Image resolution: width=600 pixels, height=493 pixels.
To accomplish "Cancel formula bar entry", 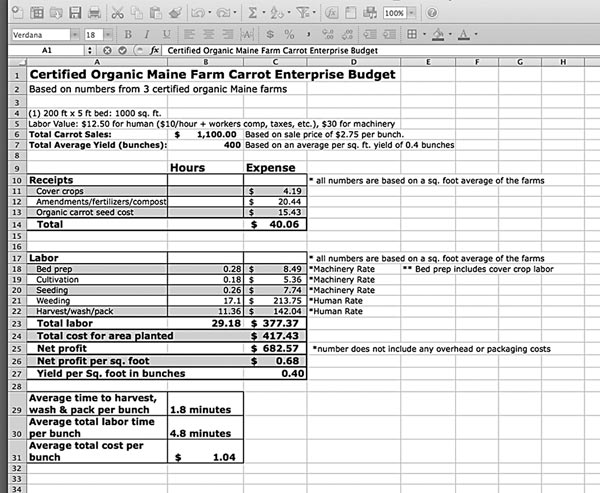I will point(107,51).
